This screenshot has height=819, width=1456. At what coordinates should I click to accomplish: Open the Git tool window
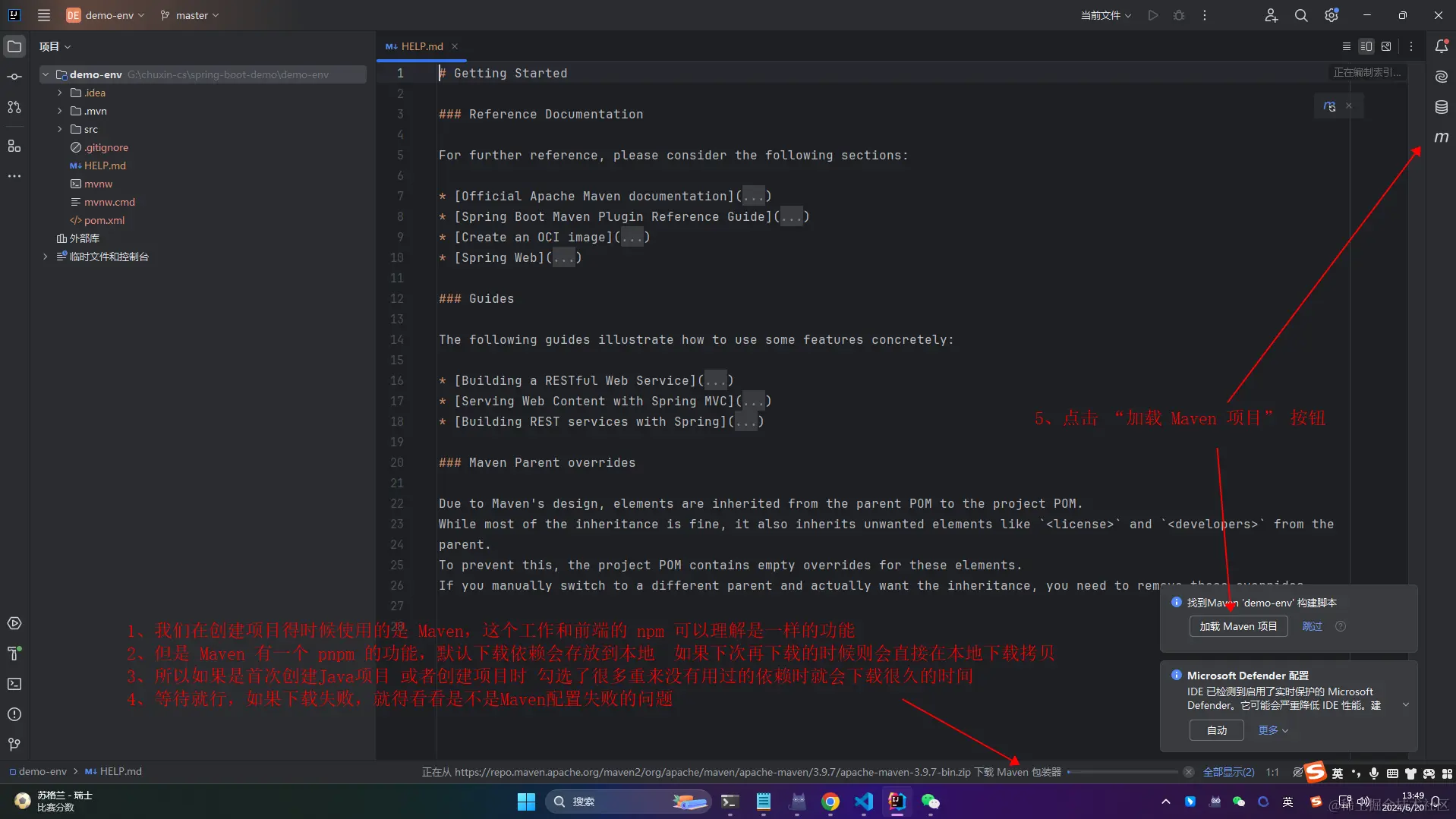(x=14, y=745)
